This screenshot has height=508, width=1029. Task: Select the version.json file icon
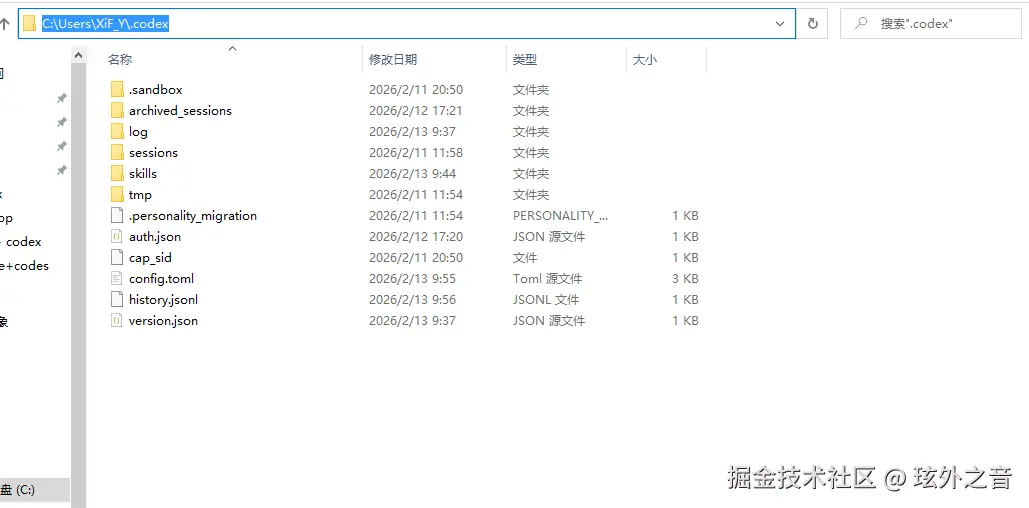click(117, 320)
